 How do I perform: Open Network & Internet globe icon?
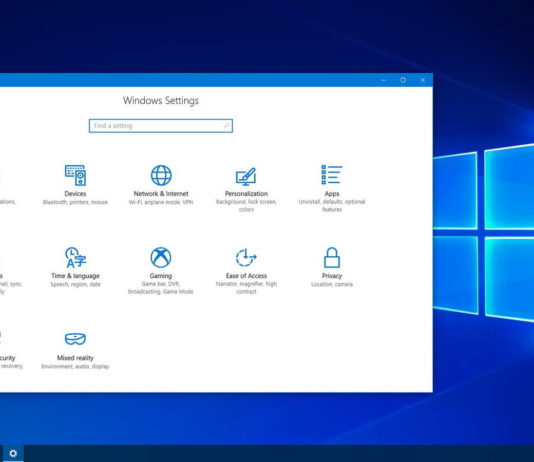click(161, 175)
